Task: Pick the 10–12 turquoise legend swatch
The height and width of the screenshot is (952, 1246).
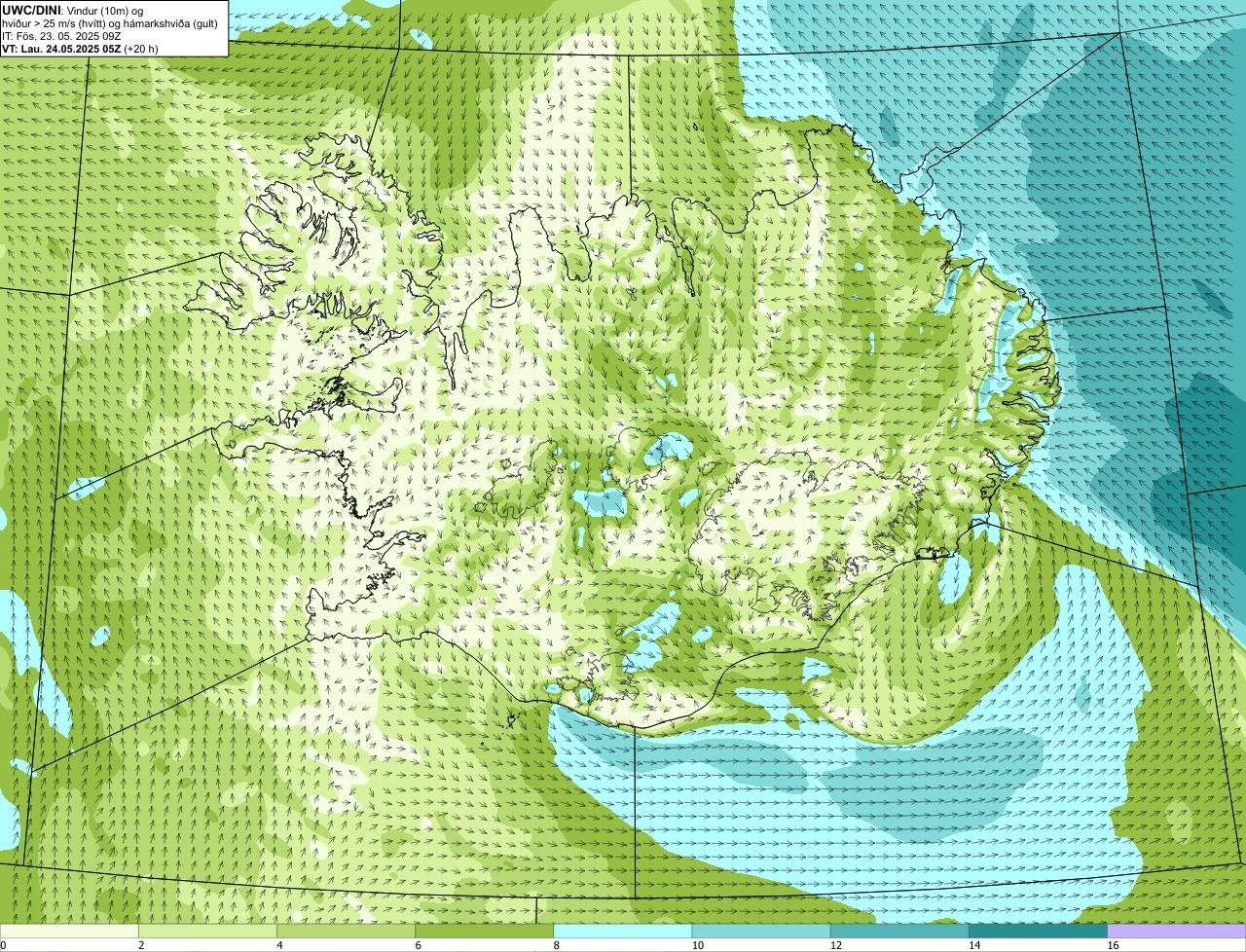Action: click(761, 931)
